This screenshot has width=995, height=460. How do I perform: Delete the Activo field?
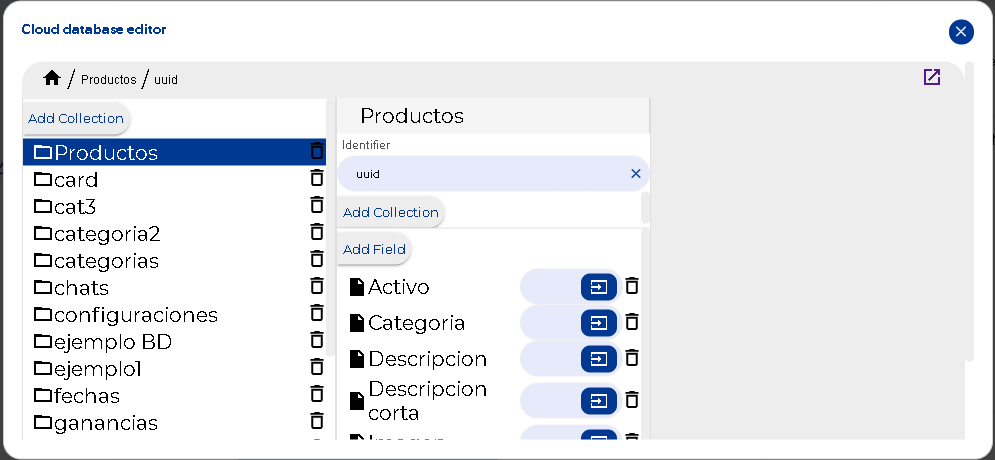(631, 286)
